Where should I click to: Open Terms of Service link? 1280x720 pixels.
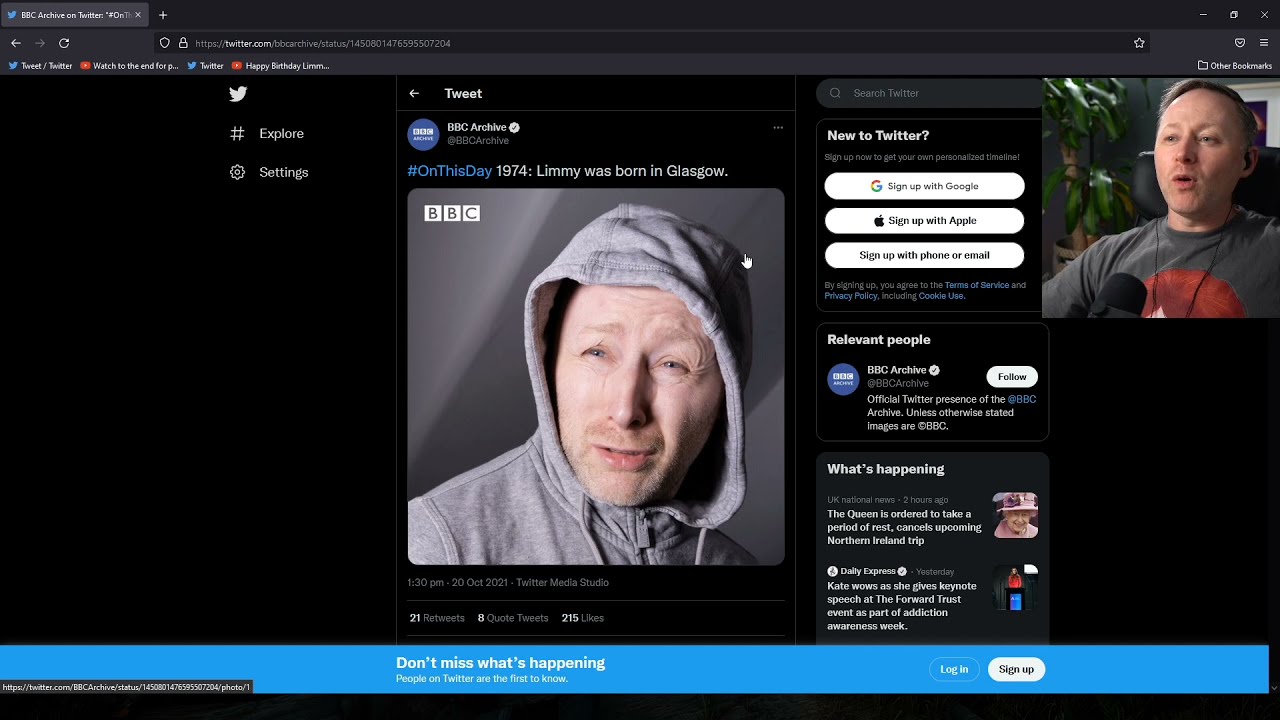pyautogui.click(x=976, y=285)
